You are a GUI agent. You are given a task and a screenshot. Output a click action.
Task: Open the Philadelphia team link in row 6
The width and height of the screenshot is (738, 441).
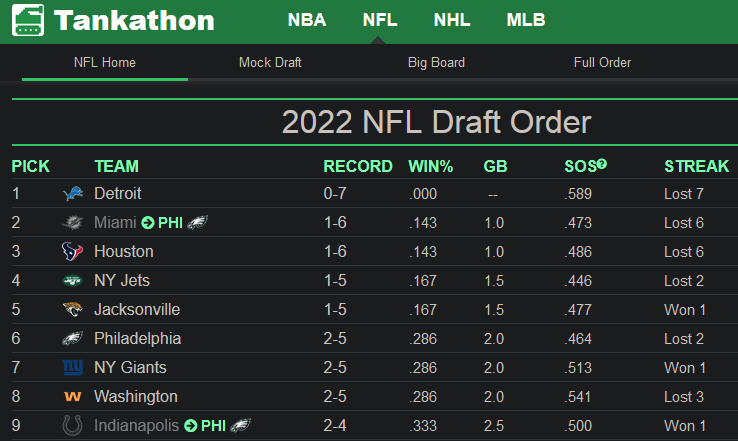[x=137, y=339]
